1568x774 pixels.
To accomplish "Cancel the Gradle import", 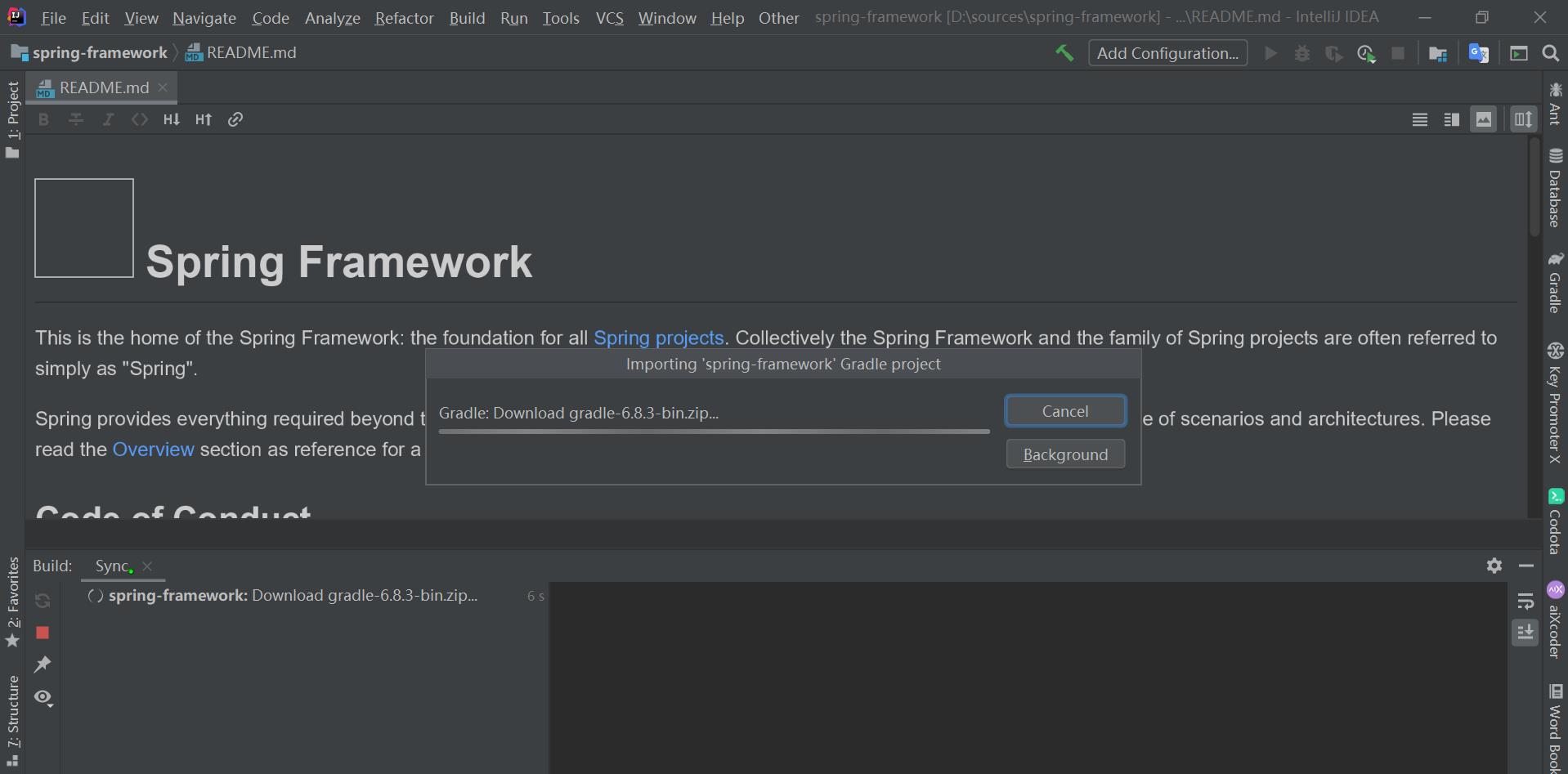I will (1065, 411).
